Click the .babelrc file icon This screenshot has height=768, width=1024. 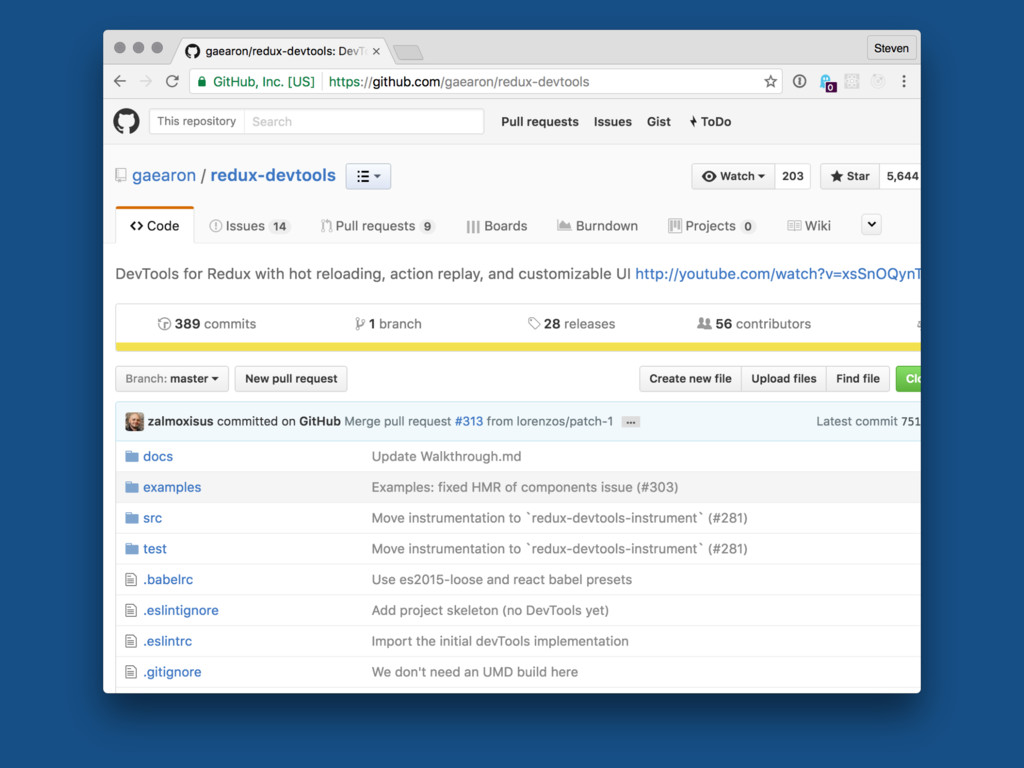click(x=131, y=579)
